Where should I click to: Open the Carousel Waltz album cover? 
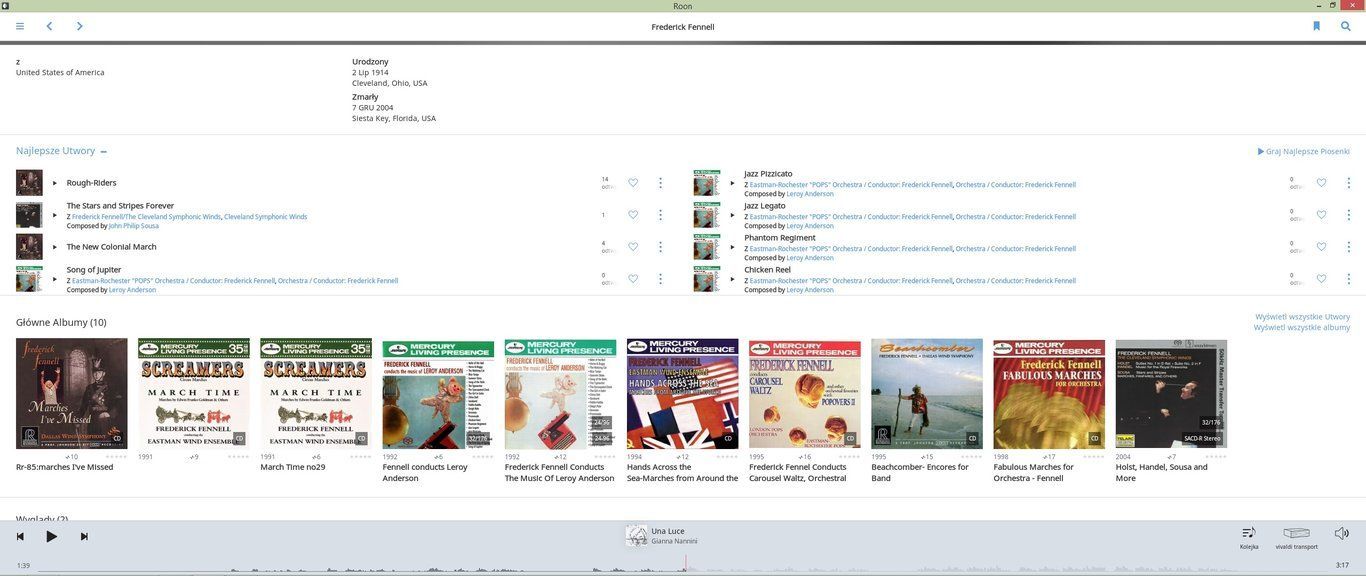coord(805,394)
